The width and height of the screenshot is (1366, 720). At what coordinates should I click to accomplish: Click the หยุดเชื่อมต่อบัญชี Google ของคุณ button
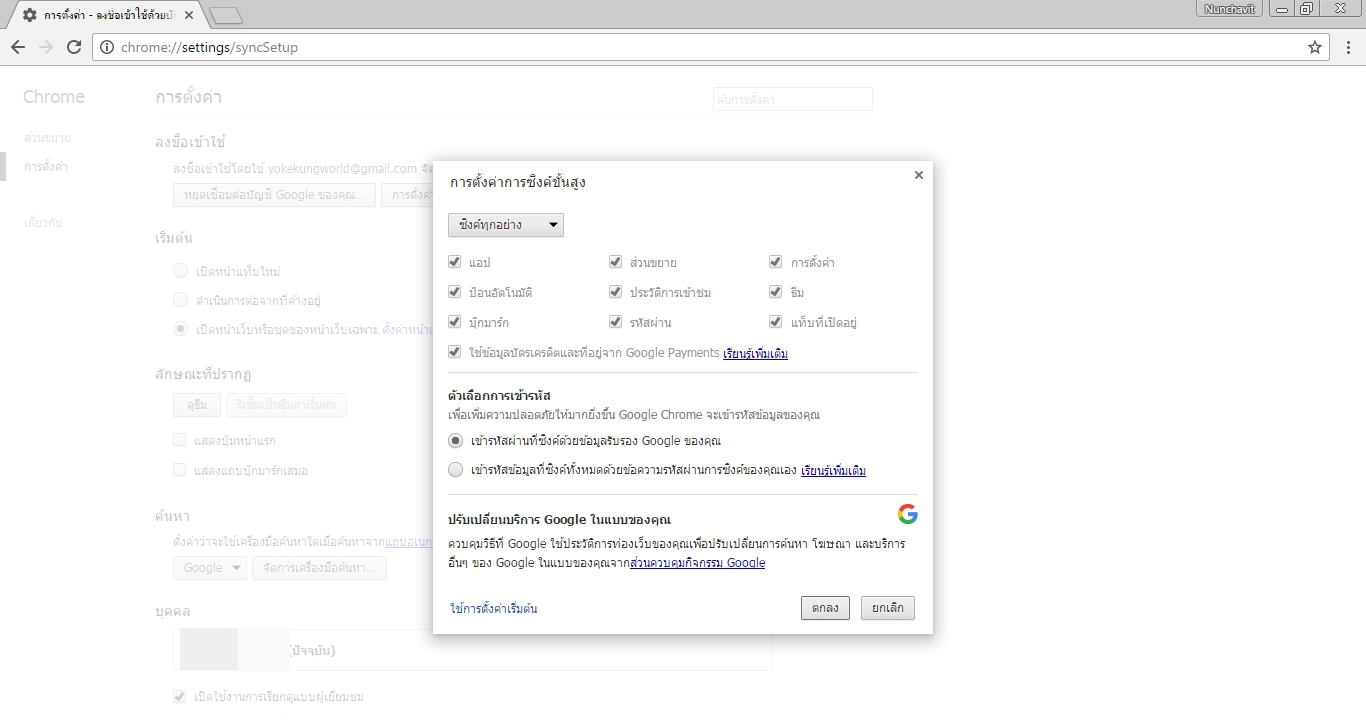click(275, 195)
